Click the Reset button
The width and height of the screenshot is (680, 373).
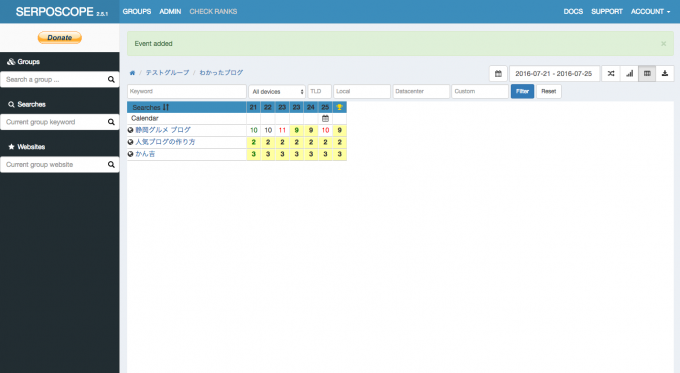click(549, 92)
